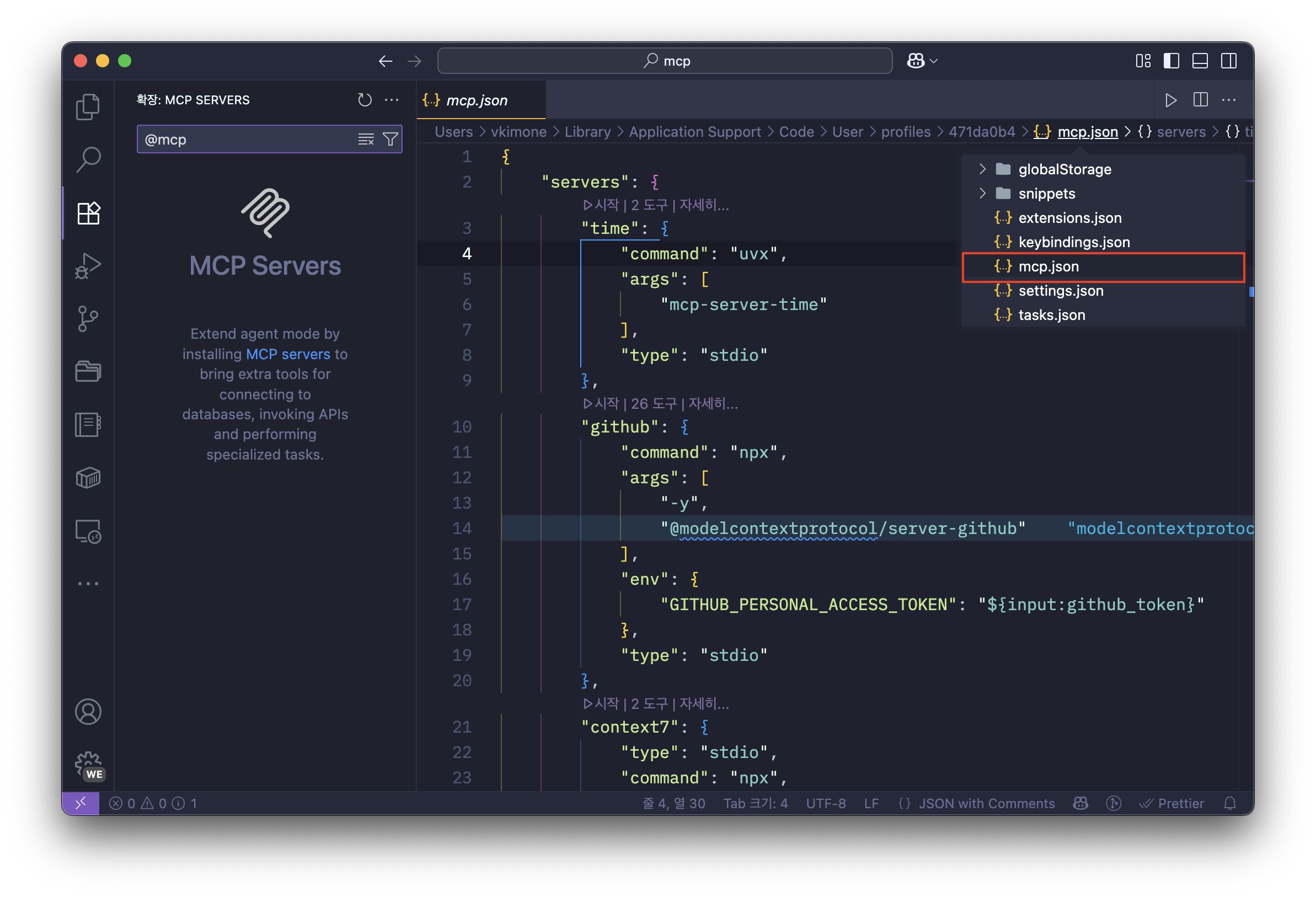The height and width of the screenshot is (897, 1316).
Task: Split the editor into two panes
Action: [x=1200, y=100]
